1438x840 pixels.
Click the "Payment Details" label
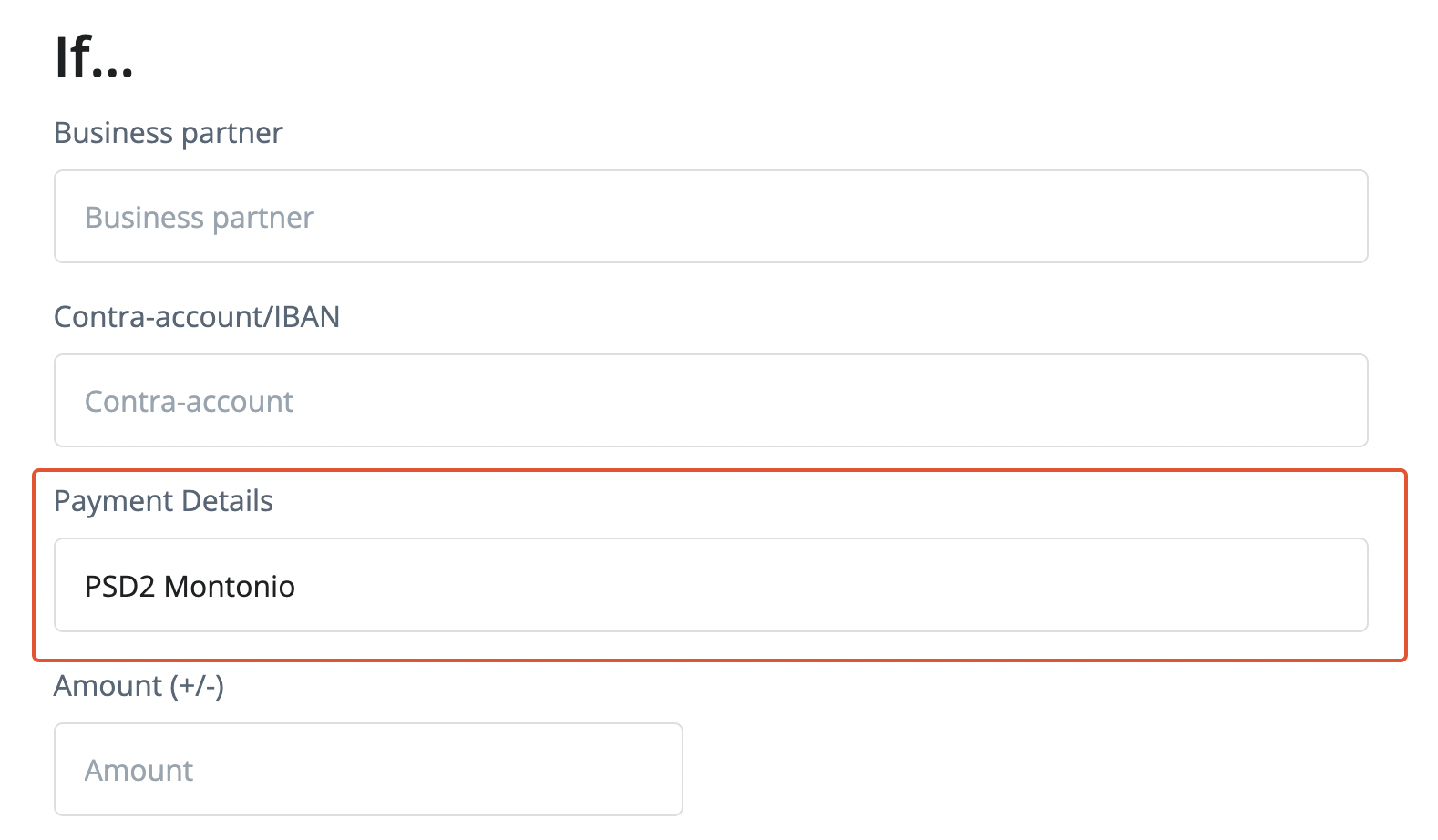(x=163, y=501)
